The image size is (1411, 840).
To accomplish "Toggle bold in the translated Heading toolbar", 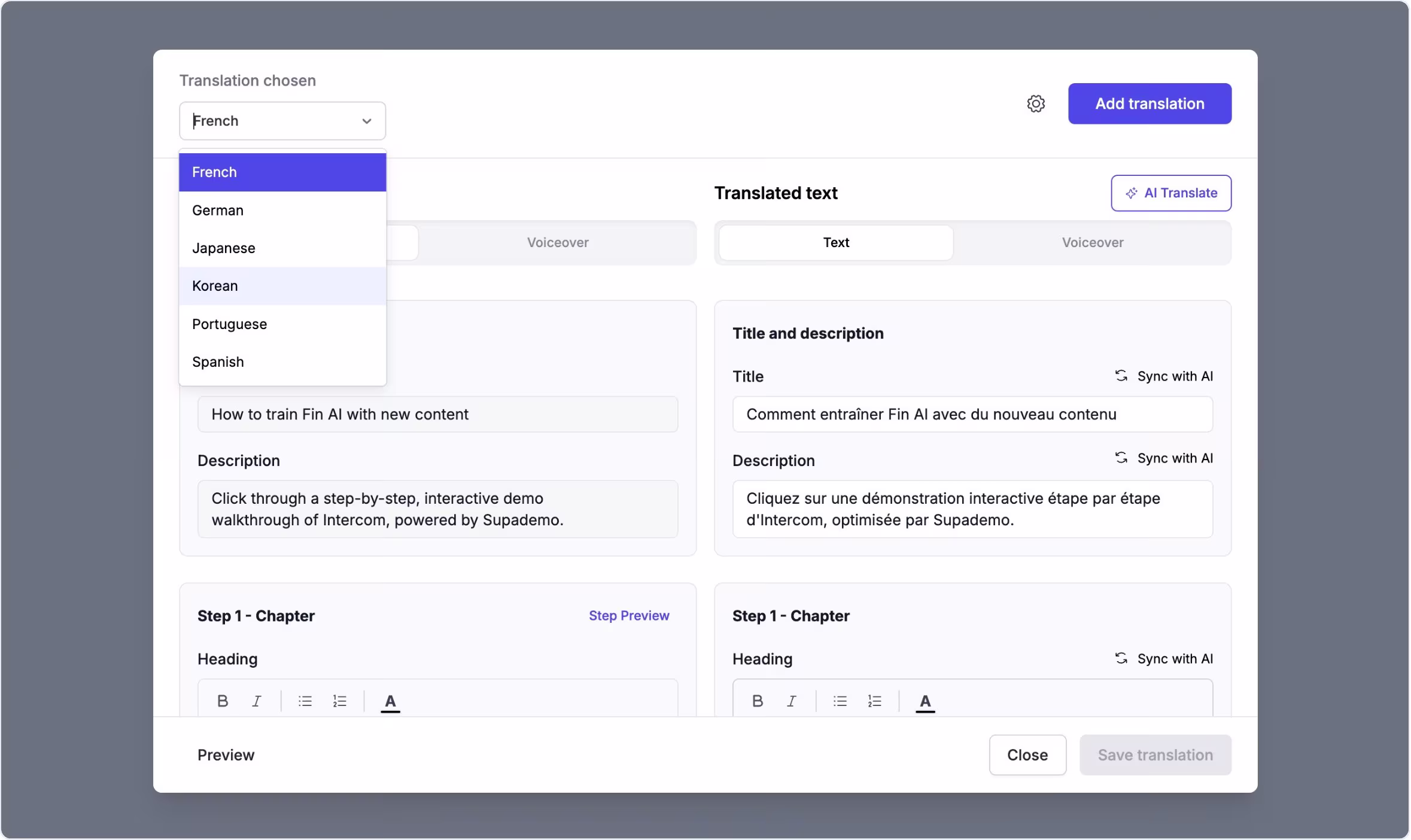I will click(758, 700).
